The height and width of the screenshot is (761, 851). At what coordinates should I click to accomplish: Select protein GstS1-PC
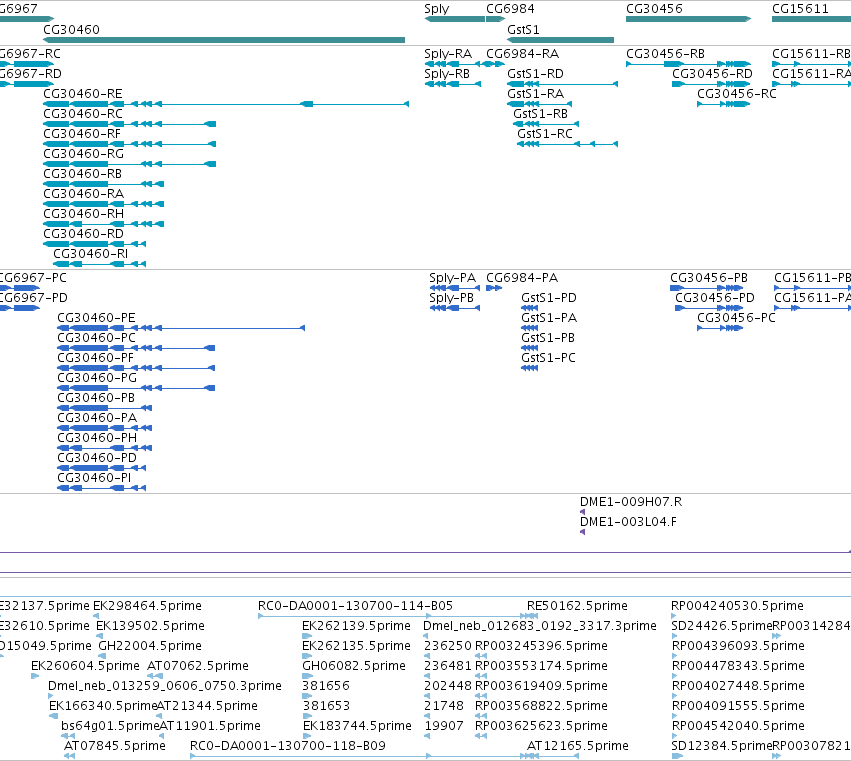pos(530,368)
